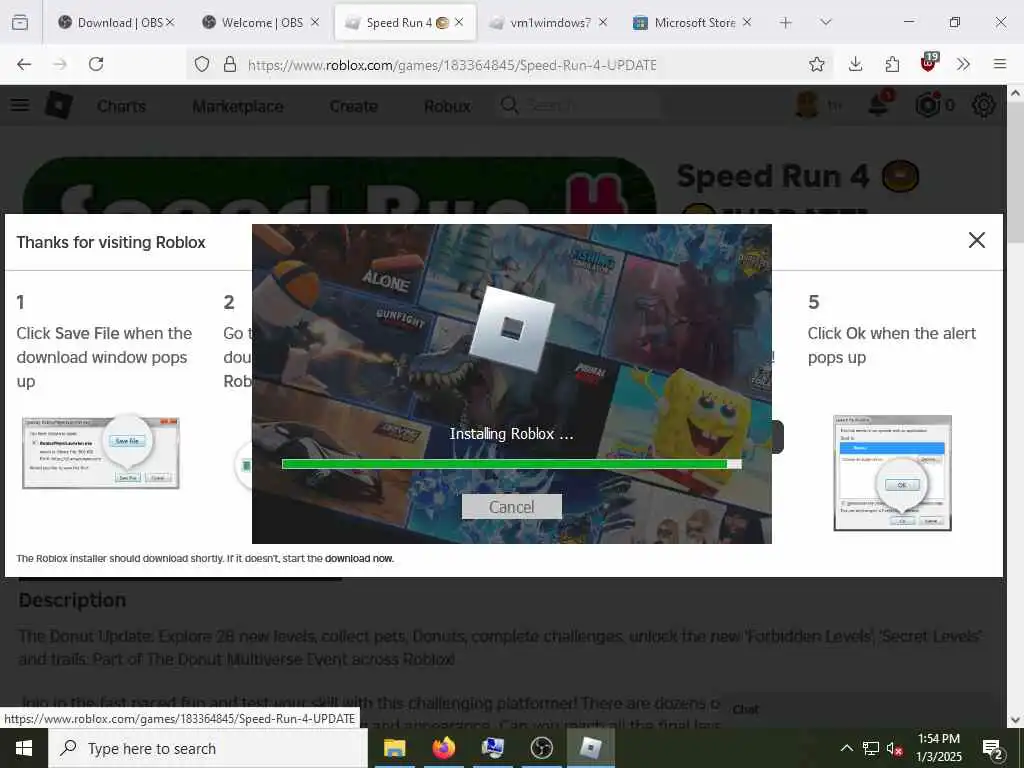Open Roblox settings gear
This screenshot has width=1024, height=768.
(984, 105)
